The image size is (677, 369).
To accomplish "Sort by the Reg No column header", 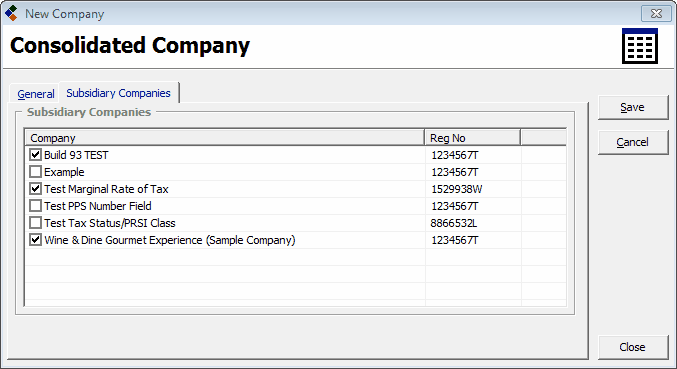I will click(x=472, y=138).
